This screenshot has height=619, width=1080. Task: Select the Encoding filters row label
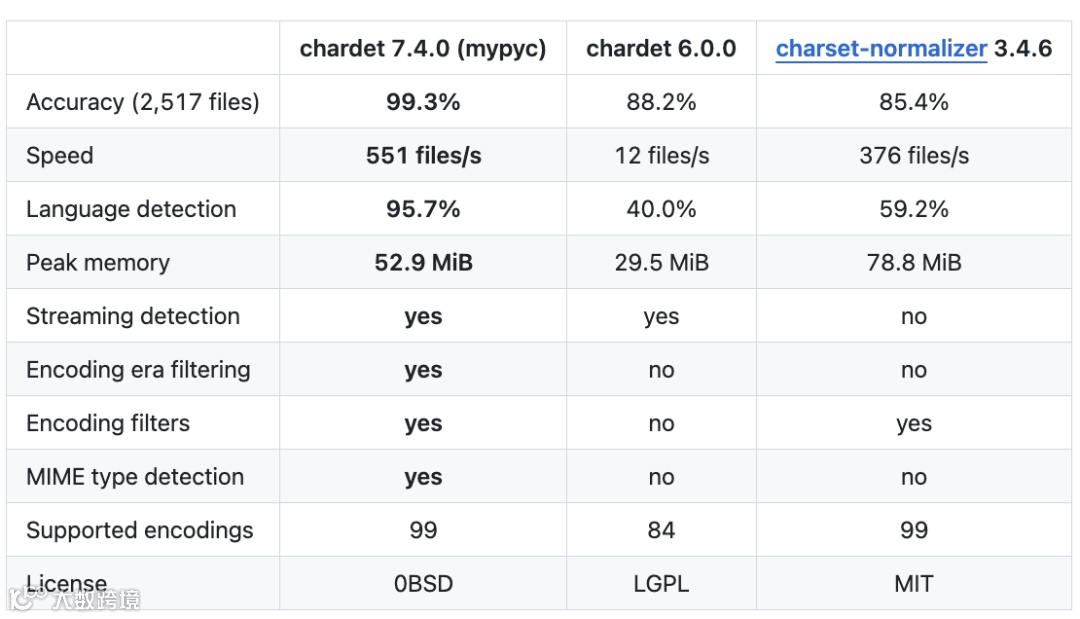tap(108, 423)
